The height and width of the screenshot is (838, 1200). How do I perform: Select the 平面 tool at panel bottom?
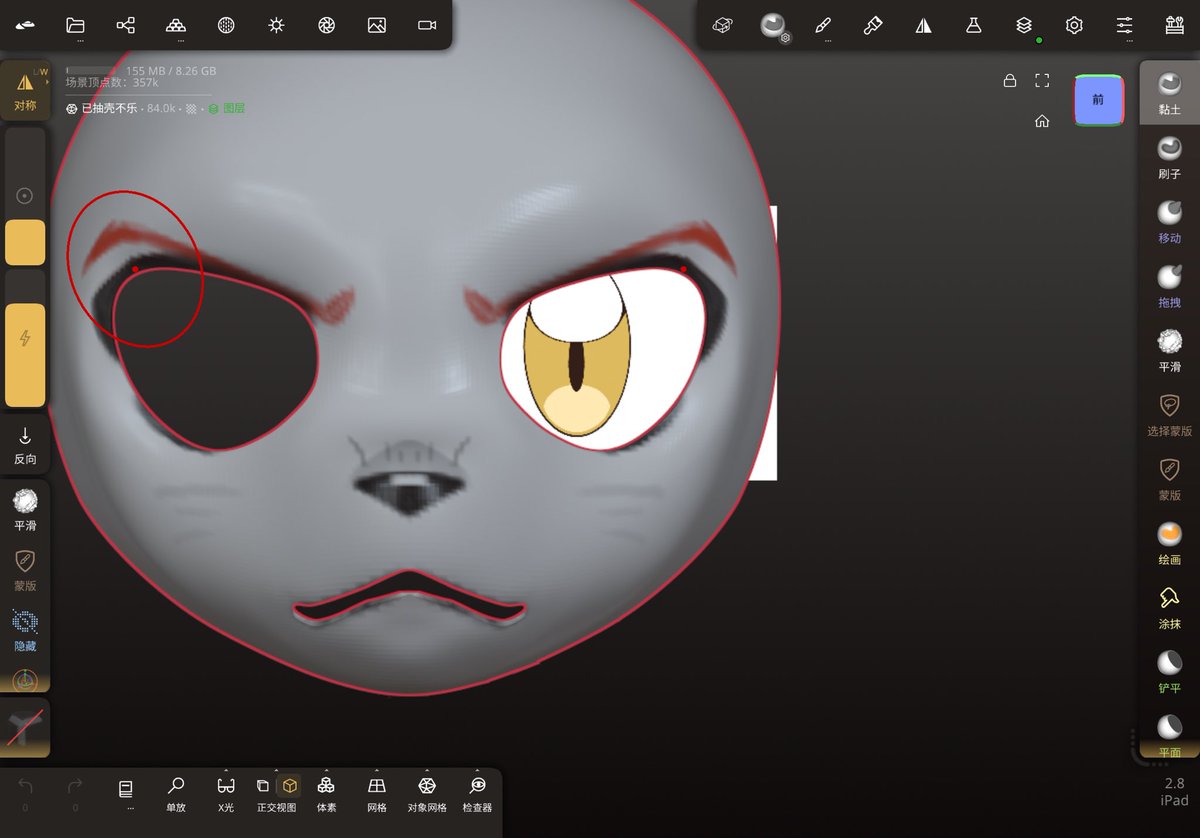pyautogui.click(x=1169, y=735)
